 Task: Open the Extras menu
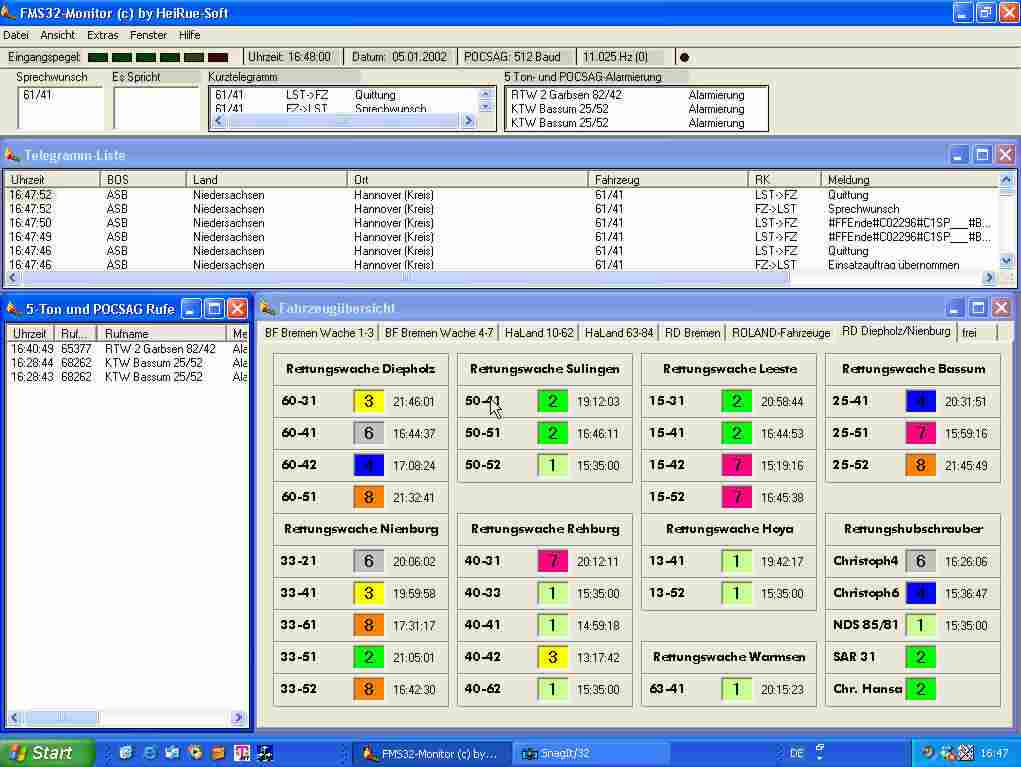point(102,35)
